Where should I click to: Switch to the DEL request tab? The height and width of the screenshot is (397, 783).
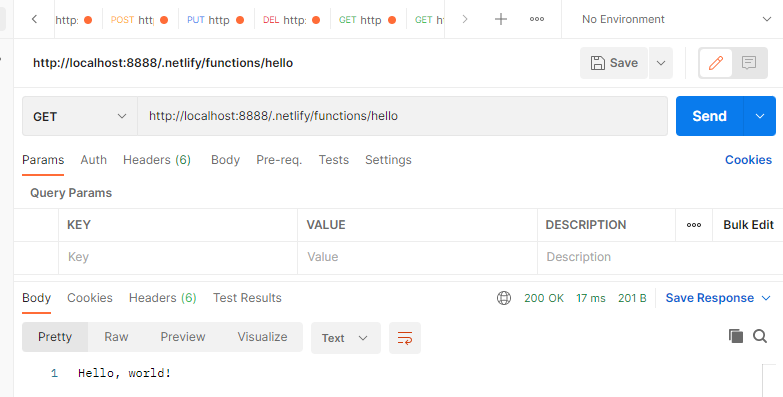(x=292, y=20)
